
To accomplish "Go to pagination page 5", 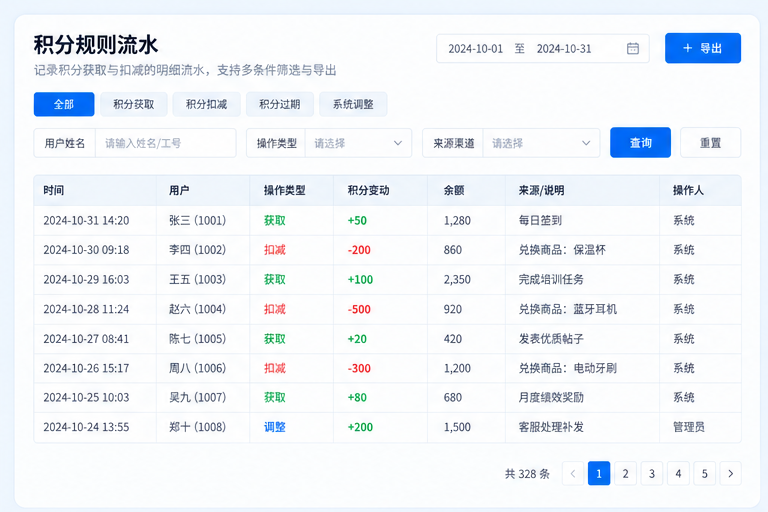I will click(x=704, y=473).
